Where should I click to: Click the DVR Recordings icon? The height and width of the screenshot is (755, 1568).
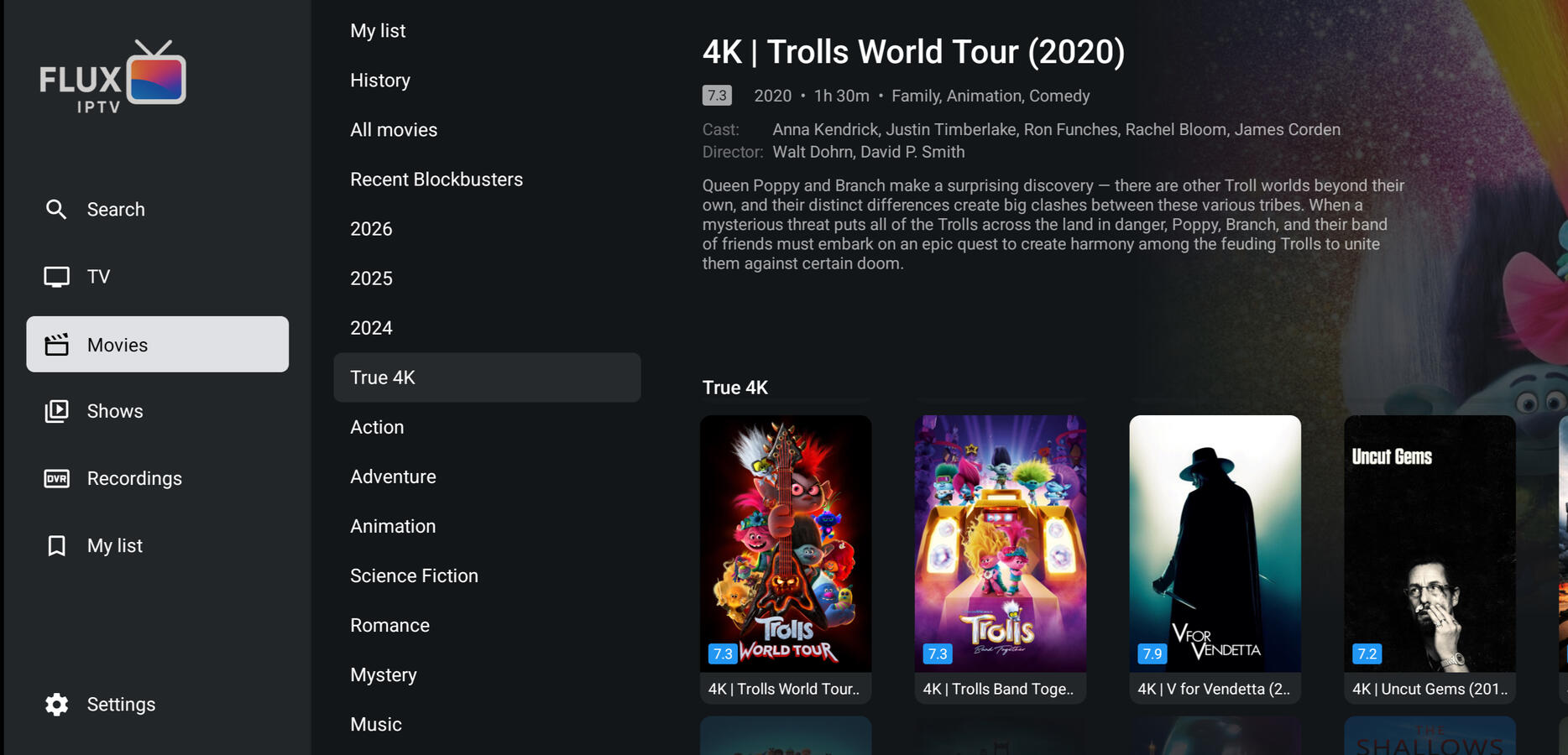pos(56,478)
